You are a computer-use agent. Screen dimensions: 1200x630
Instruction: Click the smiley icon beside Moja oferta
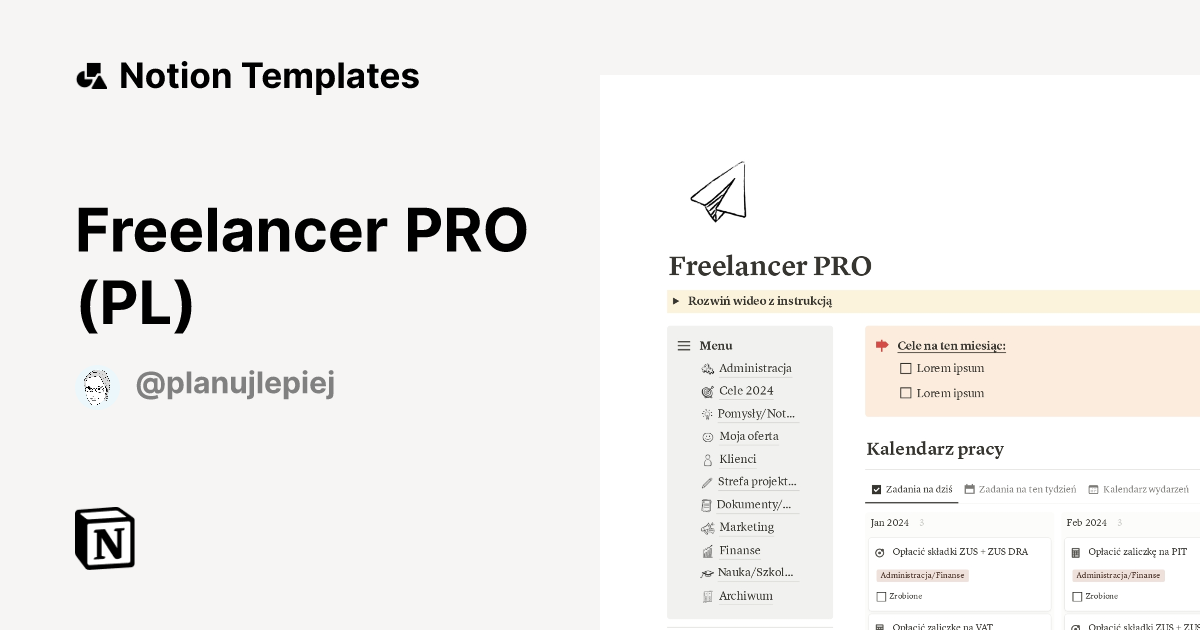point(707,436)
